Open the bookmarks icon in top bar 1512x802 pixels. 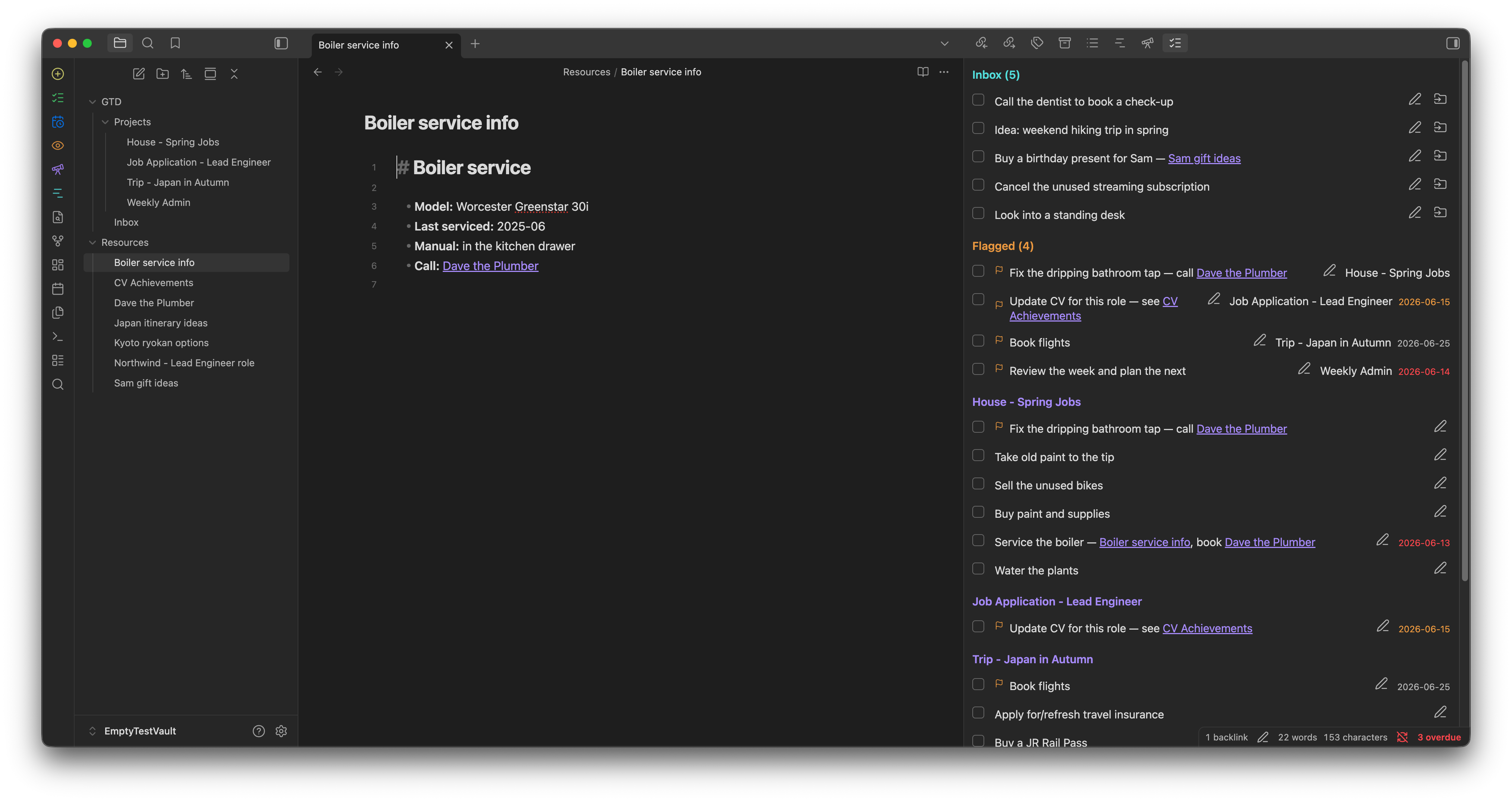(175, 43)
